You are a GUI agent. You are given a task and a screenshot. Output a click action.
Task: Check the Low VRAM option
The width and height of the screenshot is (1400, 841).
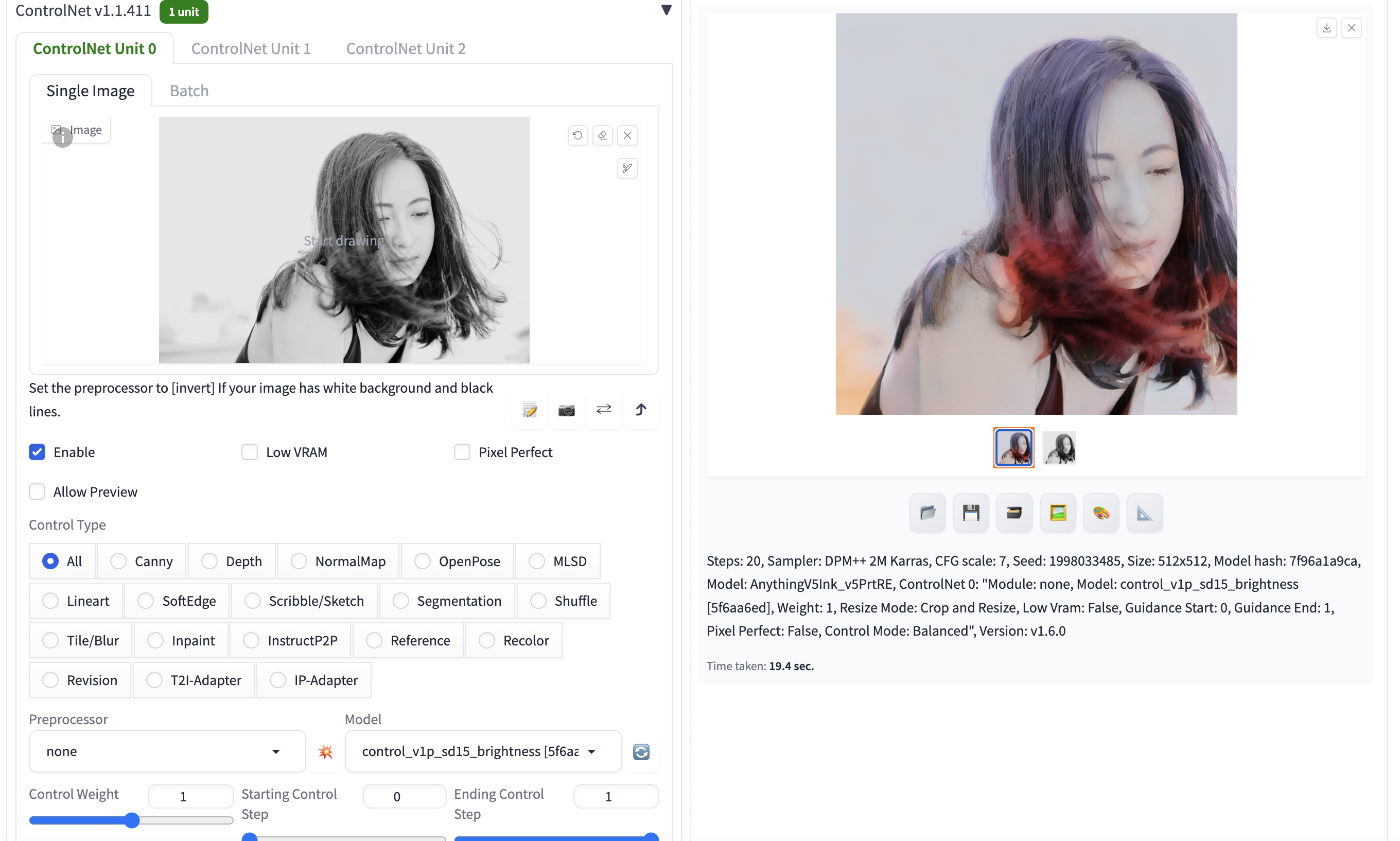(x=250, y=452)
